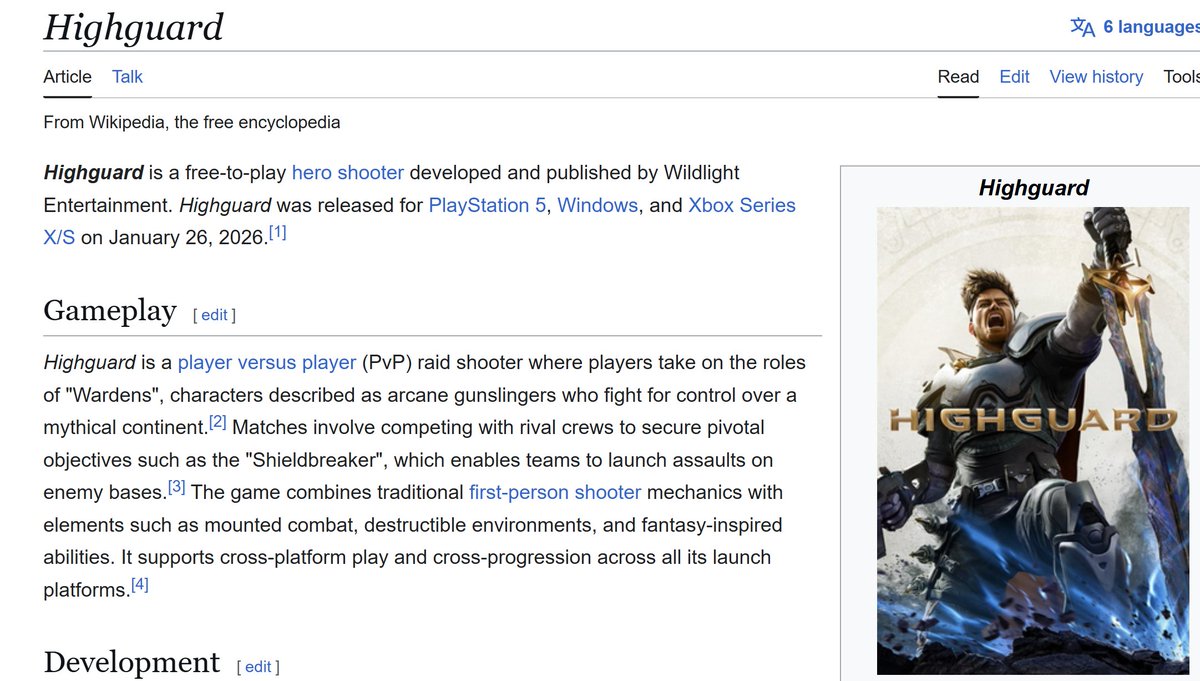1200x681 pixels.
Task: Open the Talk tab
Action: (x=127, y=77)
